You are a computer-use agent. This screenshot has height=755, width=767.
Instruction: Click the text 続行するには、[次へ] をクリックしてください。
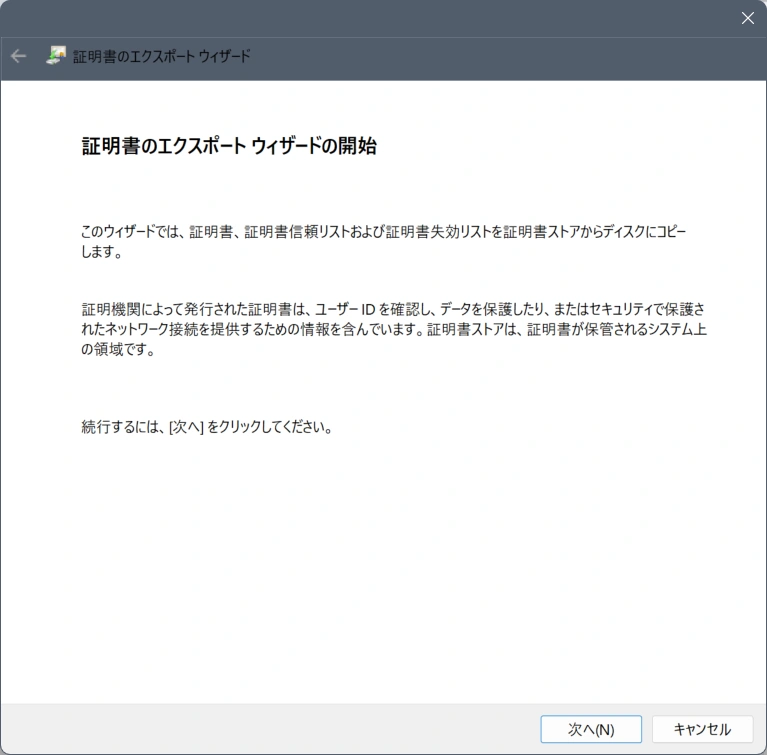coord(207,427)
